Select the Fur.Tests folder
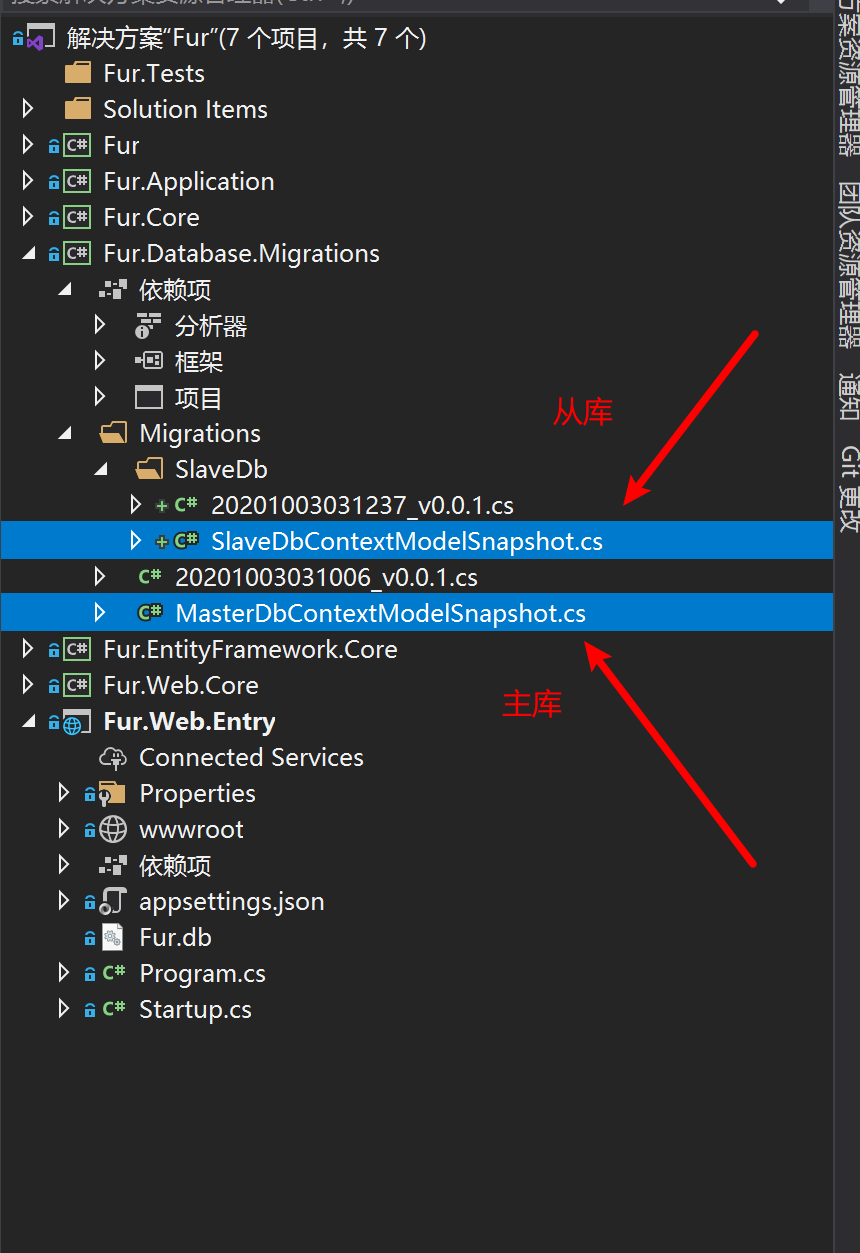Viewport: 860px width, 1253px height. click(x=153, y=74)
